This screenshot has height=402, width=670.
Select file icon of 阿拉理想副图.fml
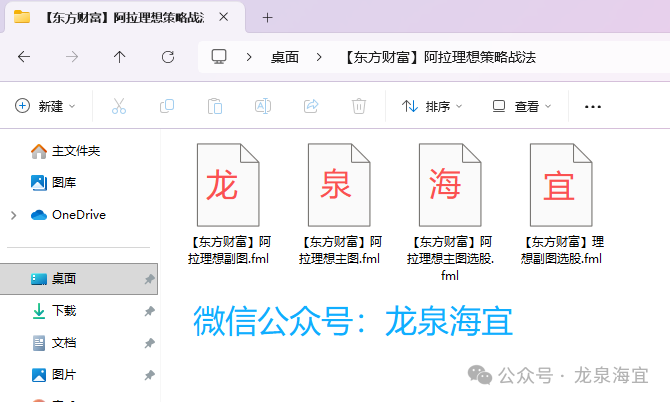[x=228, y=185]
